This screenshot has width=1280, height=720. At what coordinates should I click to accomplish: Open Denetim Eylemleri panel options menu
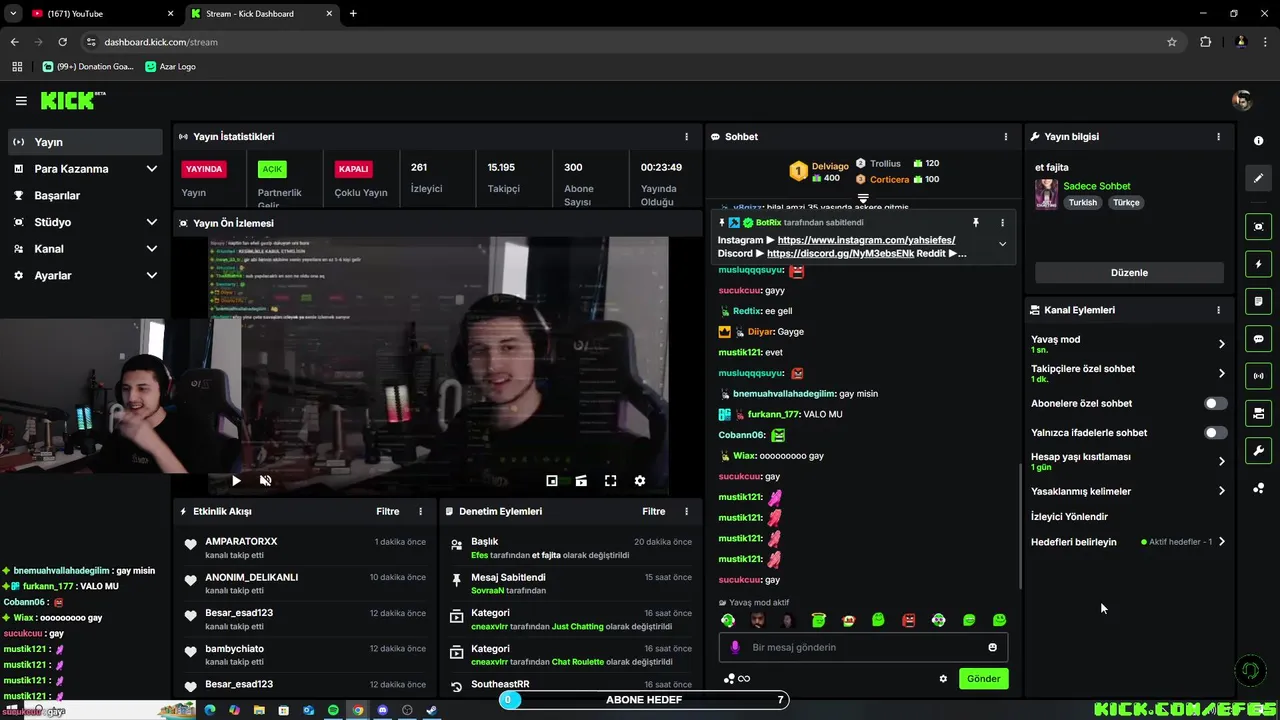click(x=686, y=511)
